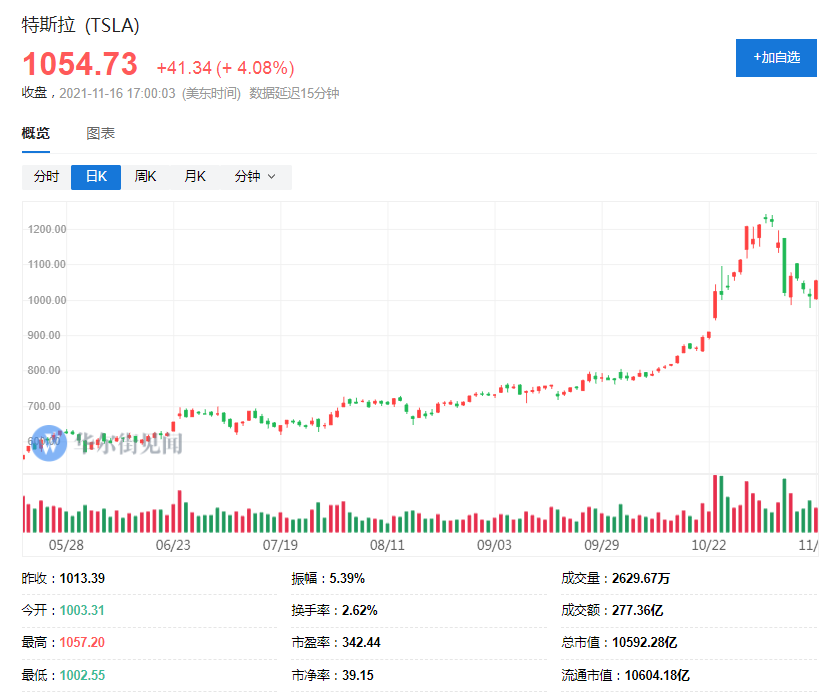This screenshot has width=836, height=697.
Task: Add Tesla to watchlist via +加自选
Action: [776, 57]
